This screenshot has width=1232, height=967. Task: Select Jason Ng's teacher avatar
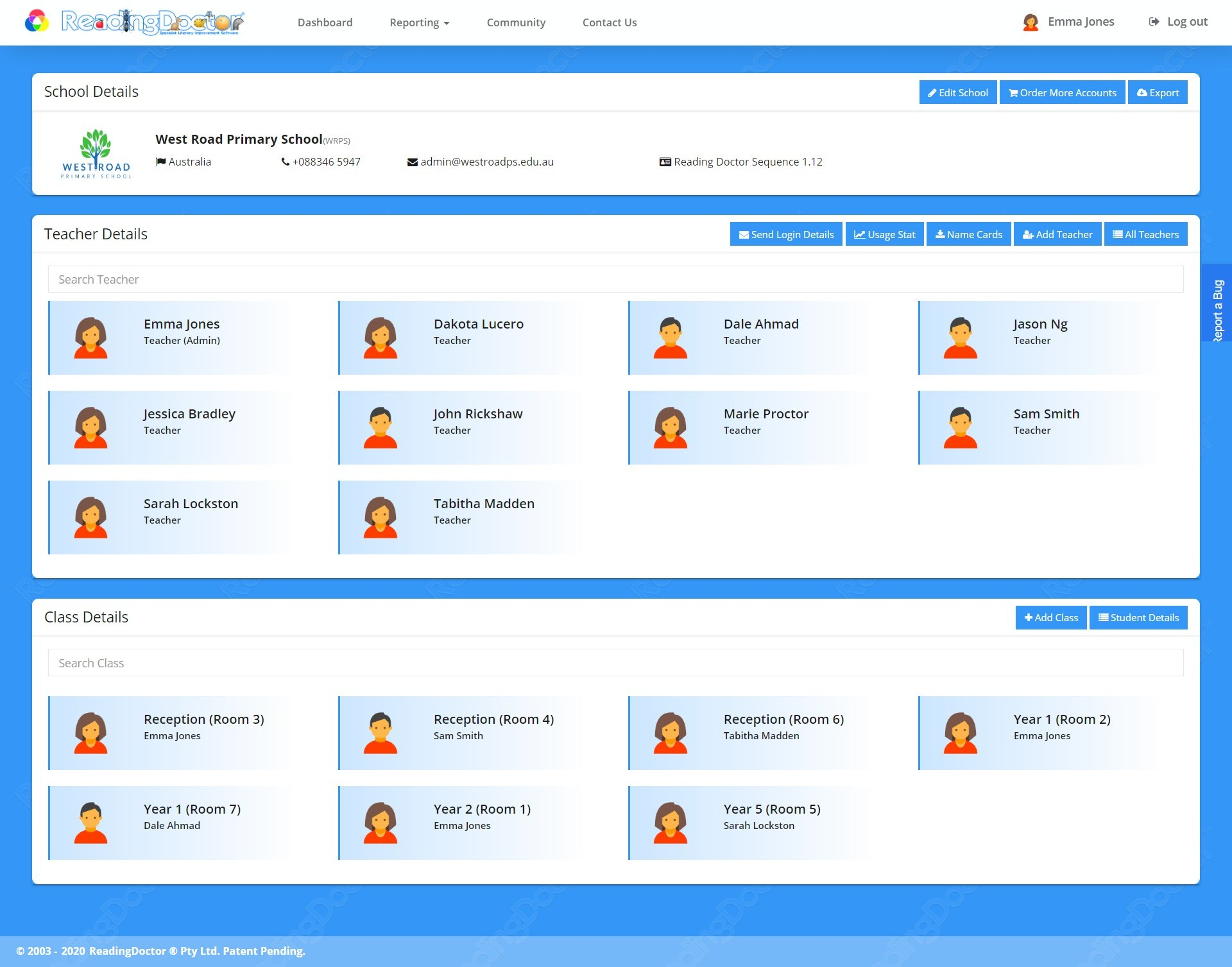pyautogui.click(x=960, y=338)
